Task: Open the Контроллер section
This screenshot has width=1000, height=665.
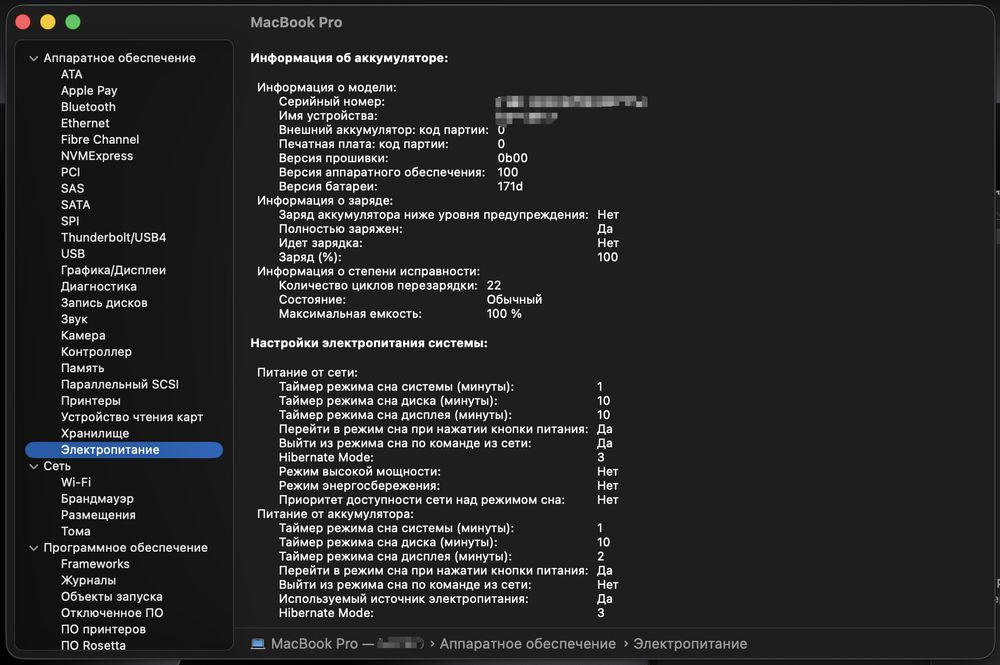Action: (x=96, y=351)
